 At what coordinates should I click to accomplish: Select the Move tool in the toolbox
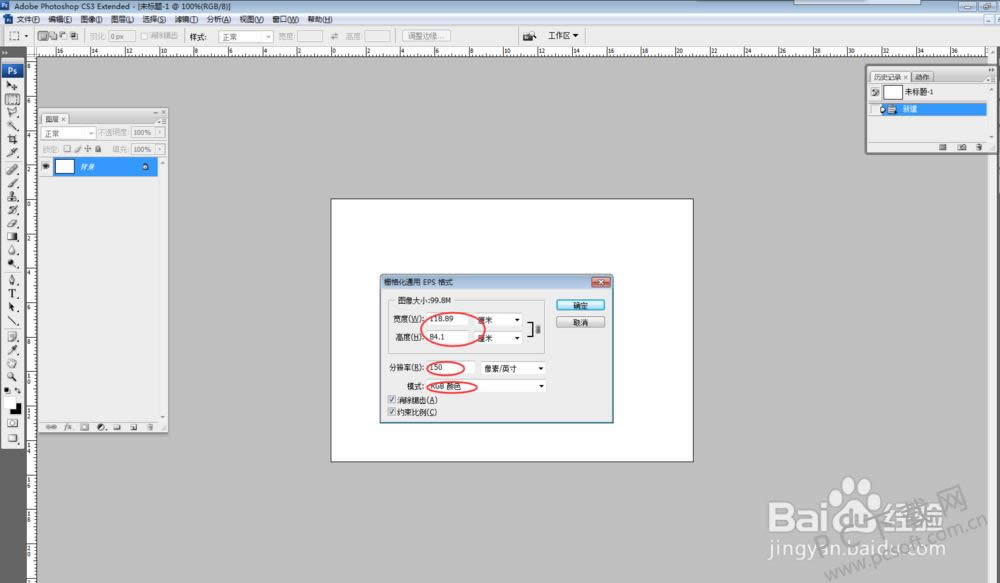point(13,86)
